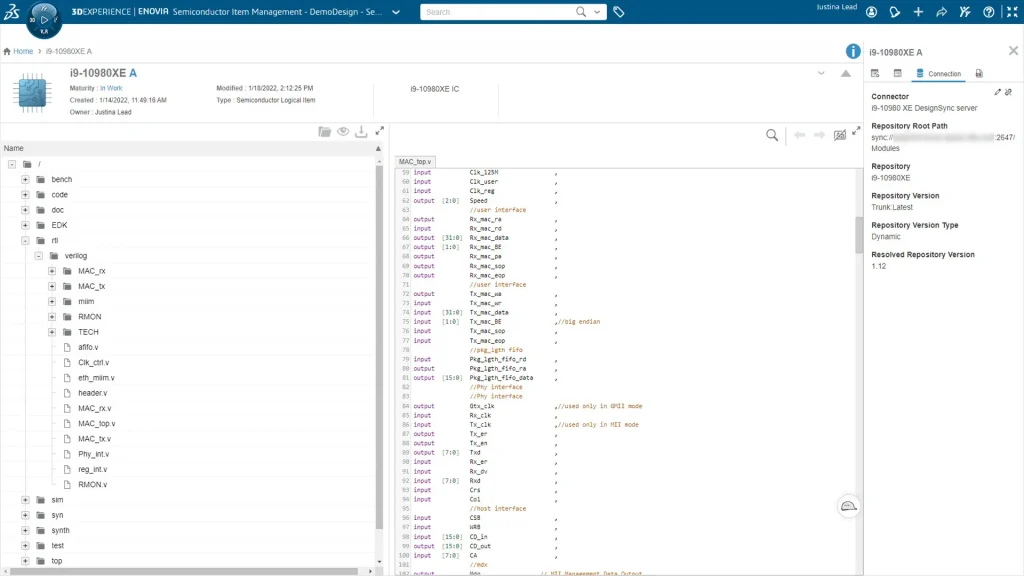
Task: Select the MAC_top.v file tab
Action: 415,161
